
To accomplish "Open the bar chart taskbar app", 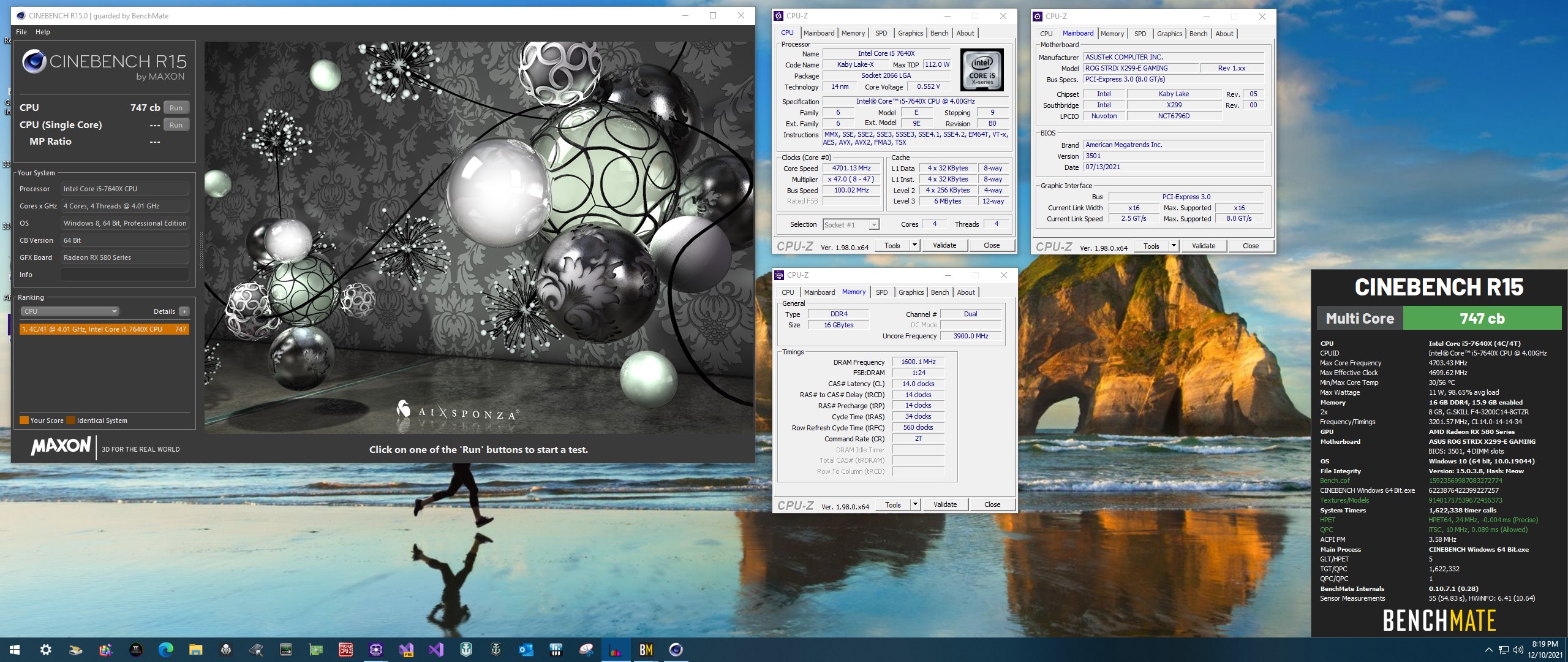I will pyautogui.click(x=616, y=650).
